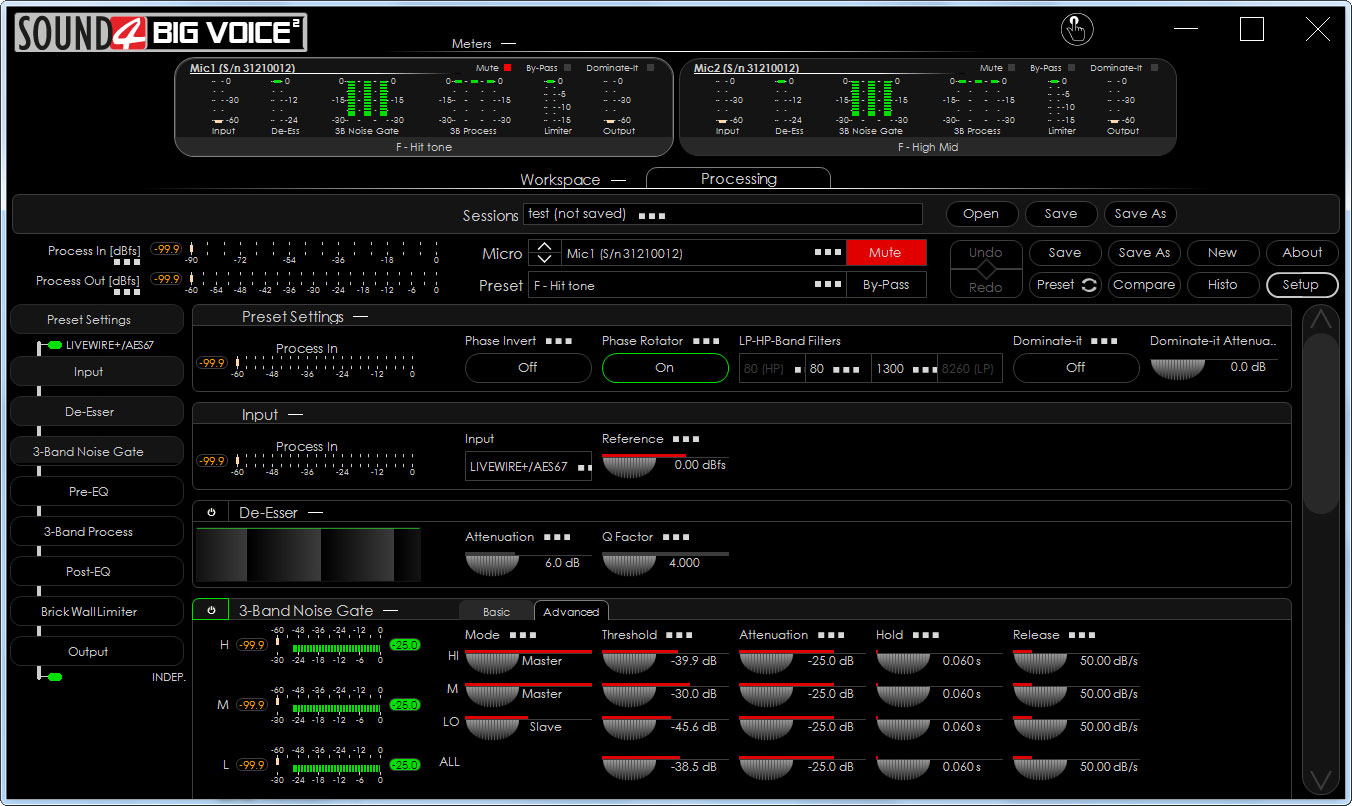Collapse the Meters section
Image resolution: width=1352 pixels, height=806 pixels.
point(509,44)
